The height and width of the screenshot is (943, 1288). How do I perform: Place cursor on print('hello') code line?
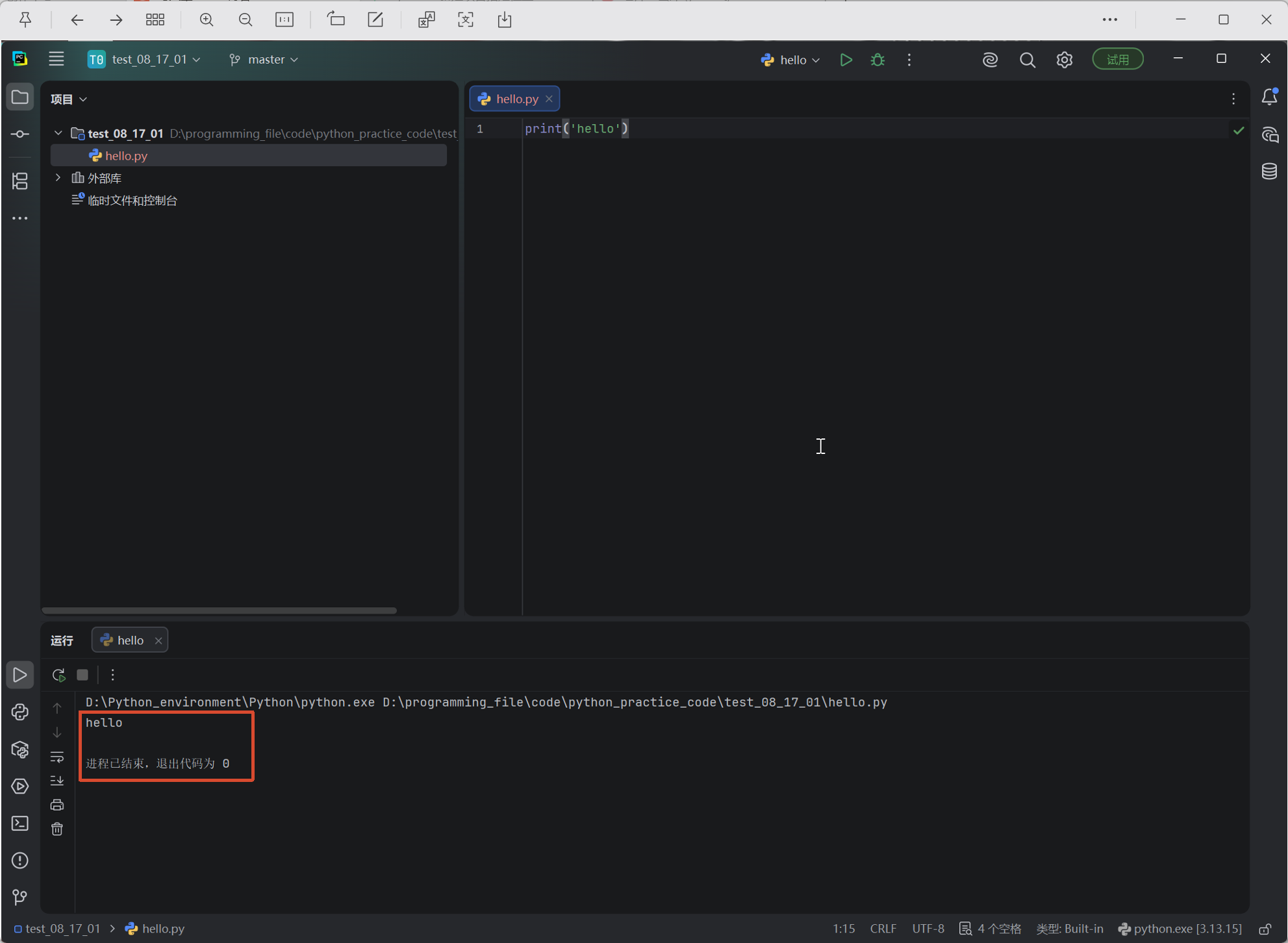[577, 129]
